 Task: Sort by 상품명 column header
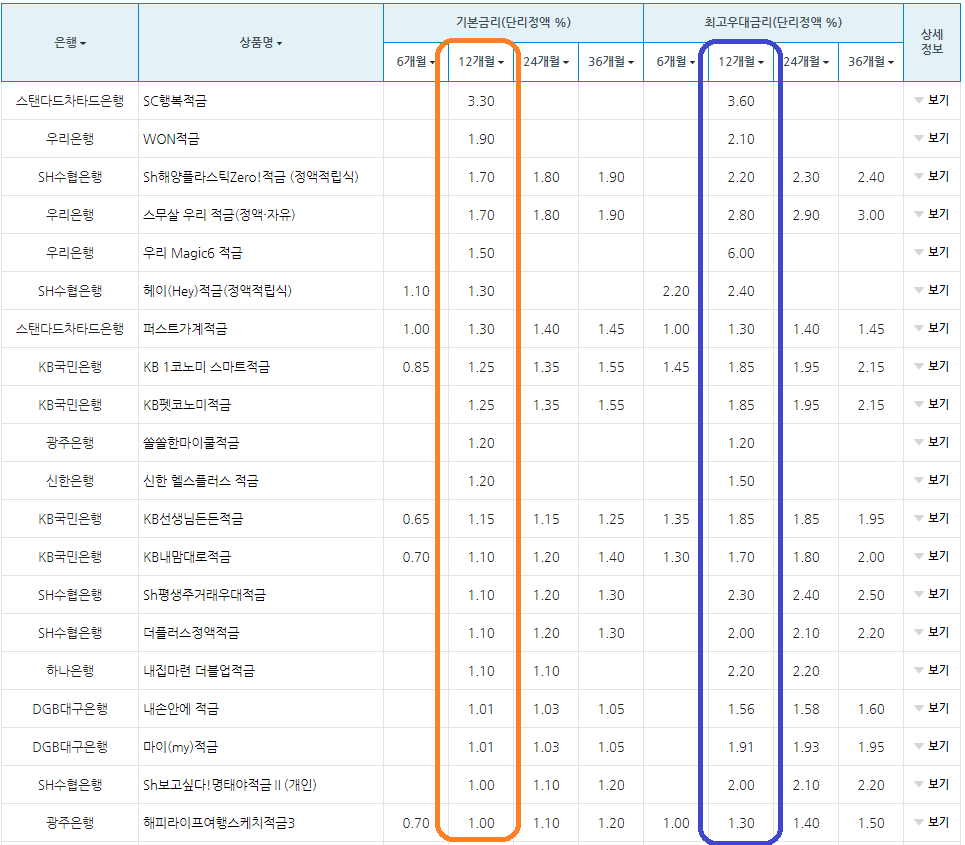(260, 42)
